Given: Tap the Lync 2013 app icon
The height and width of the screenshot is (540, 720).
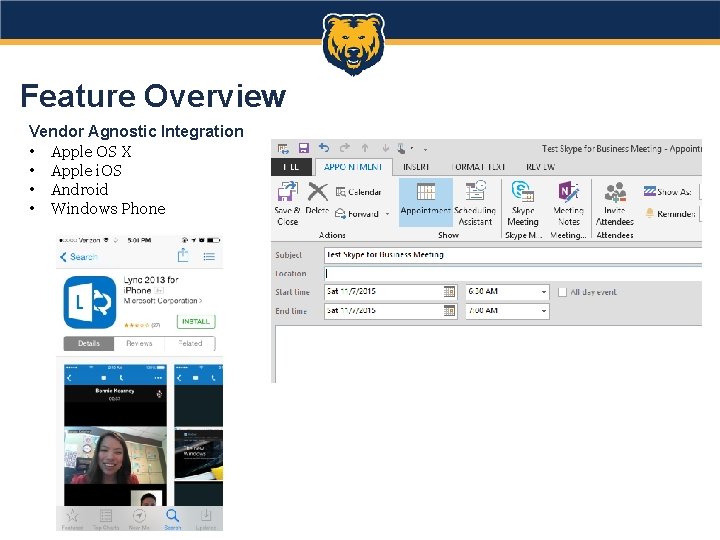Looking at the screenshot, I should coord(90,302).
